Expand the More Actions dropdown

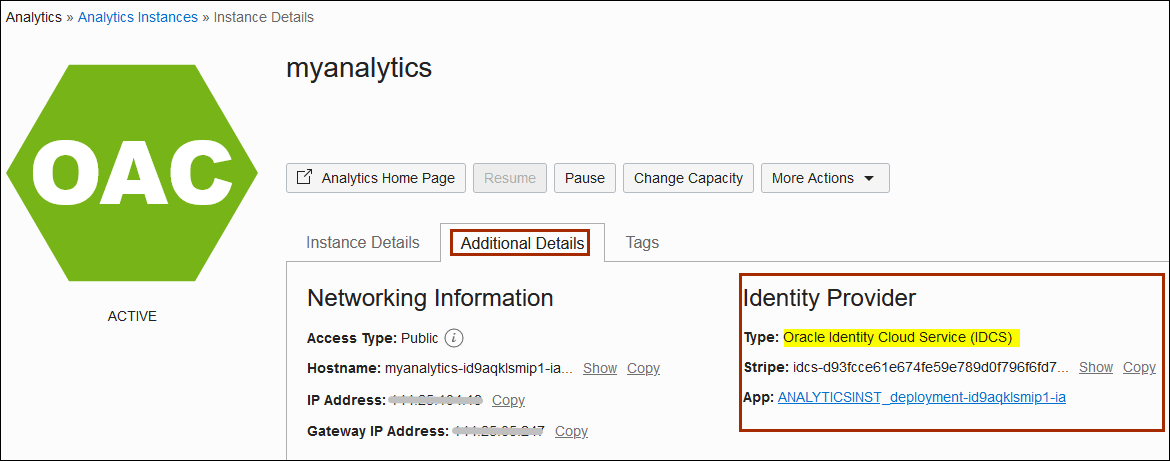[x=825, y=178]
